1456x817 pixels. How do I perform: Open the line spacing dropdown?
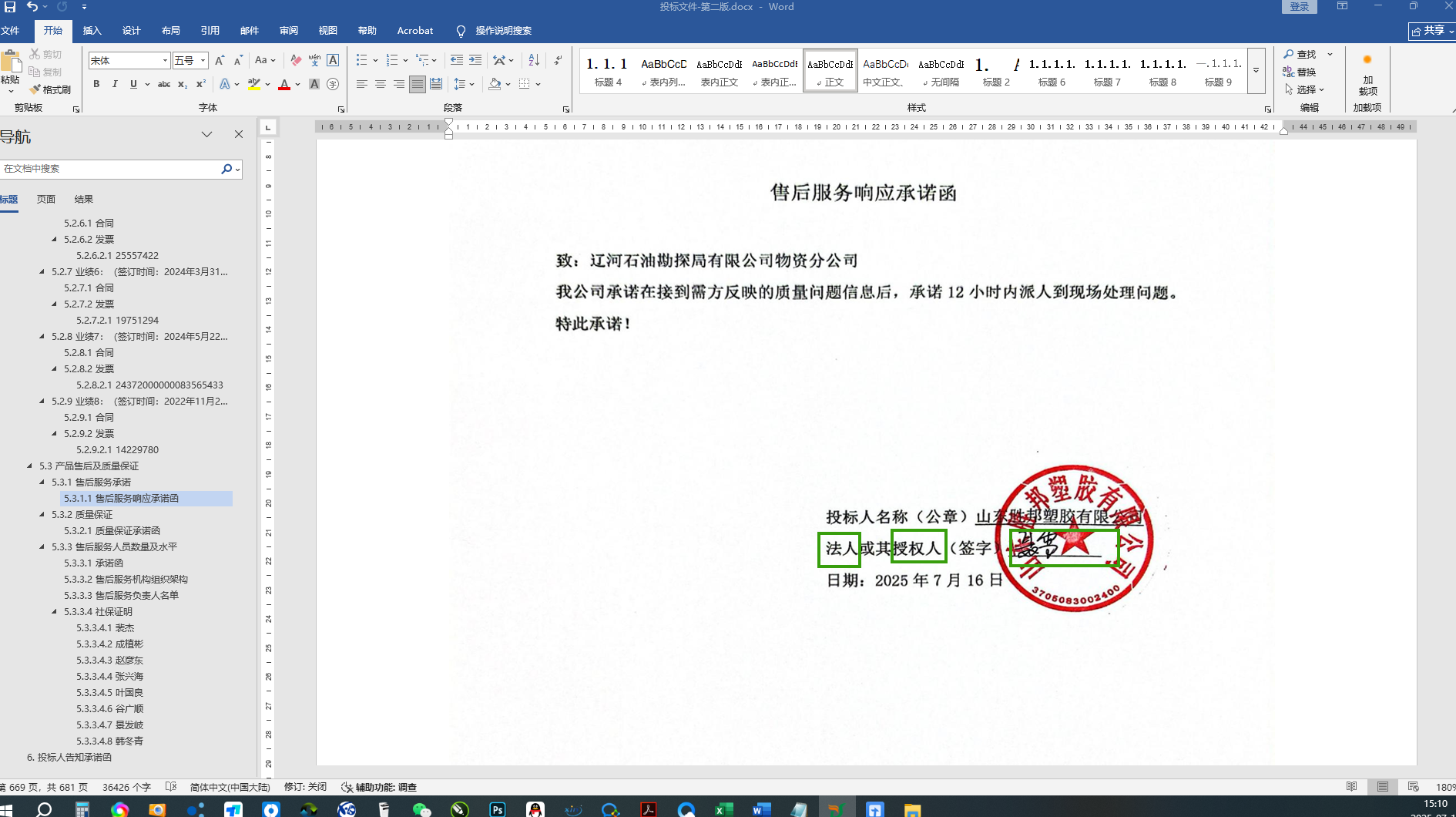(x=464, y=84)
